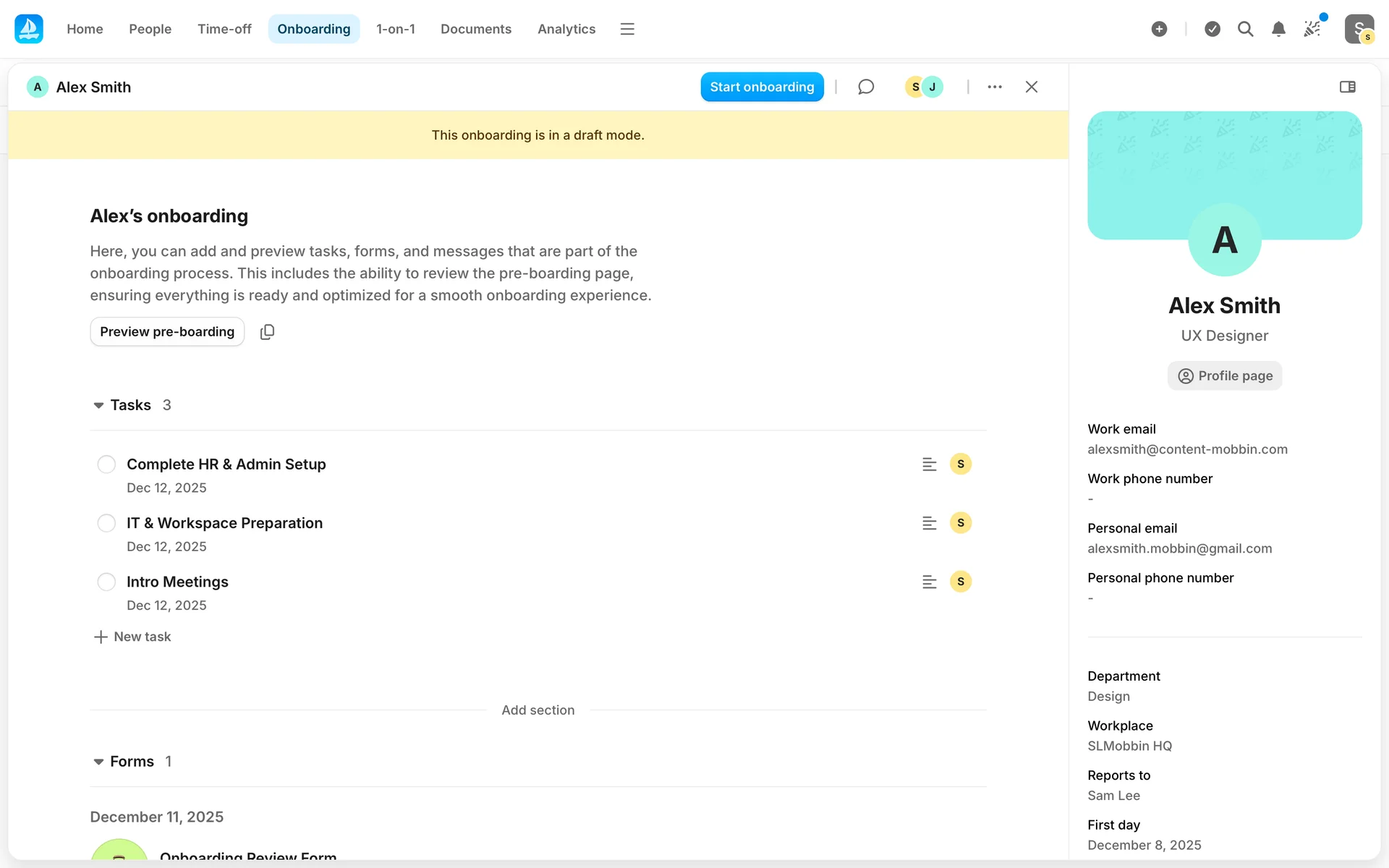This screenshot has width=1389, height=868.
Task: Add a New task
Action: pos(133,637)
